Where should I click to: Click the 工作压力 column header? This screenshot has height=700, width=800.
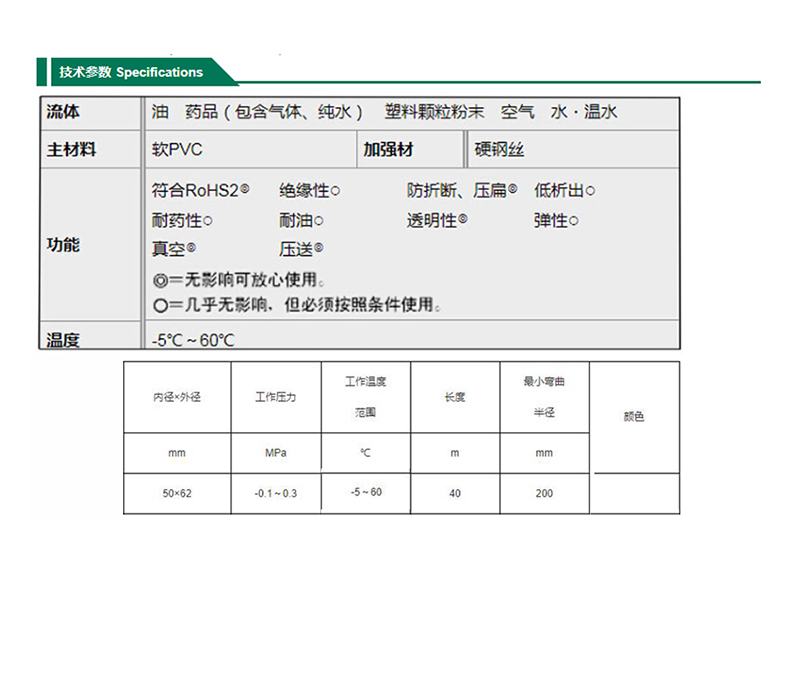tap(276, 397)
